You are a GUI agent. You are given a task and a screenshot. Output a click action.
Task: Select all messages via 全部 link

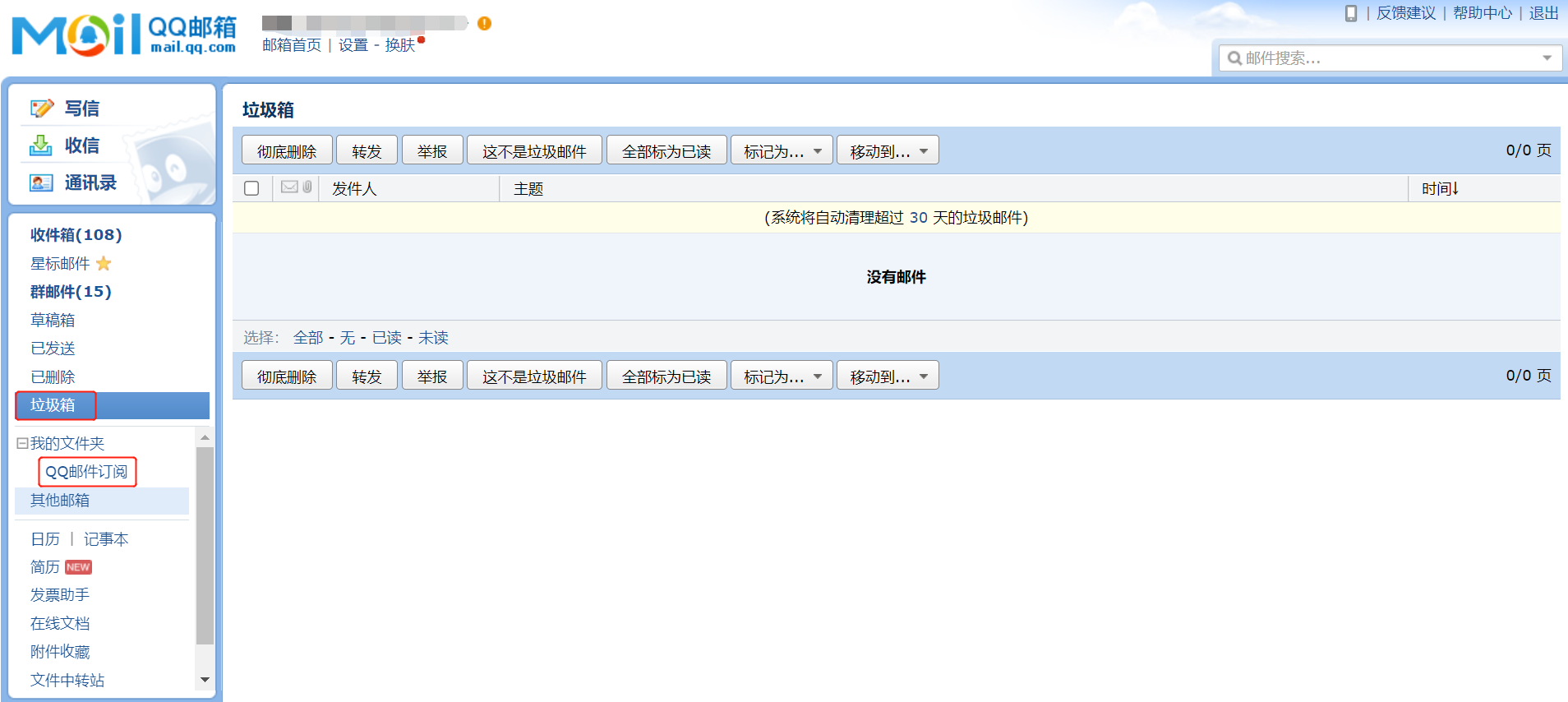coord(308,338)
